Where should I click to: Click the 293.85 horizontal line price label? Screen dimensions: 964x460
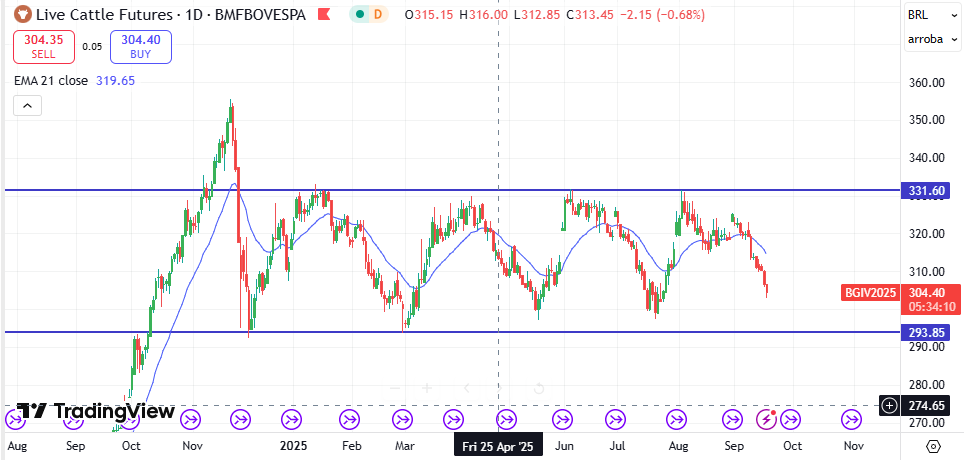click(x=925, y=333)
